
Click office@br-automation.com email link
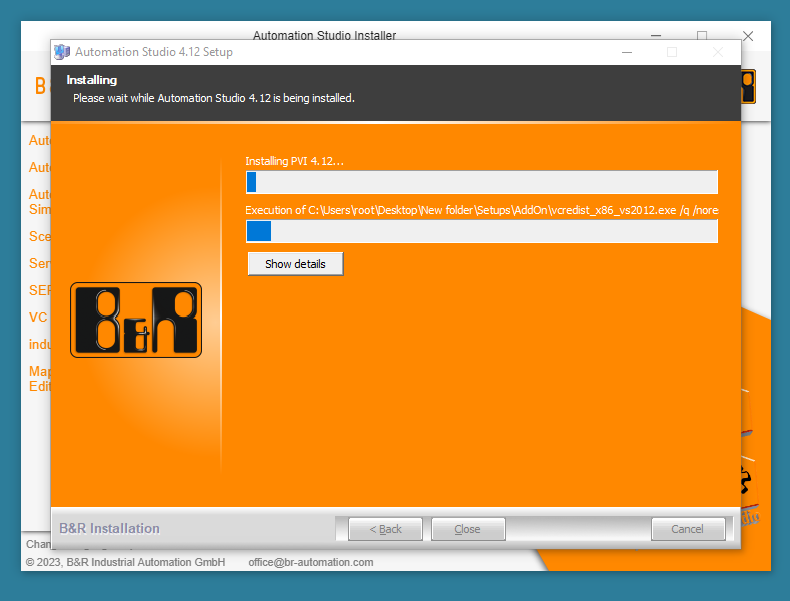(311, 562)
